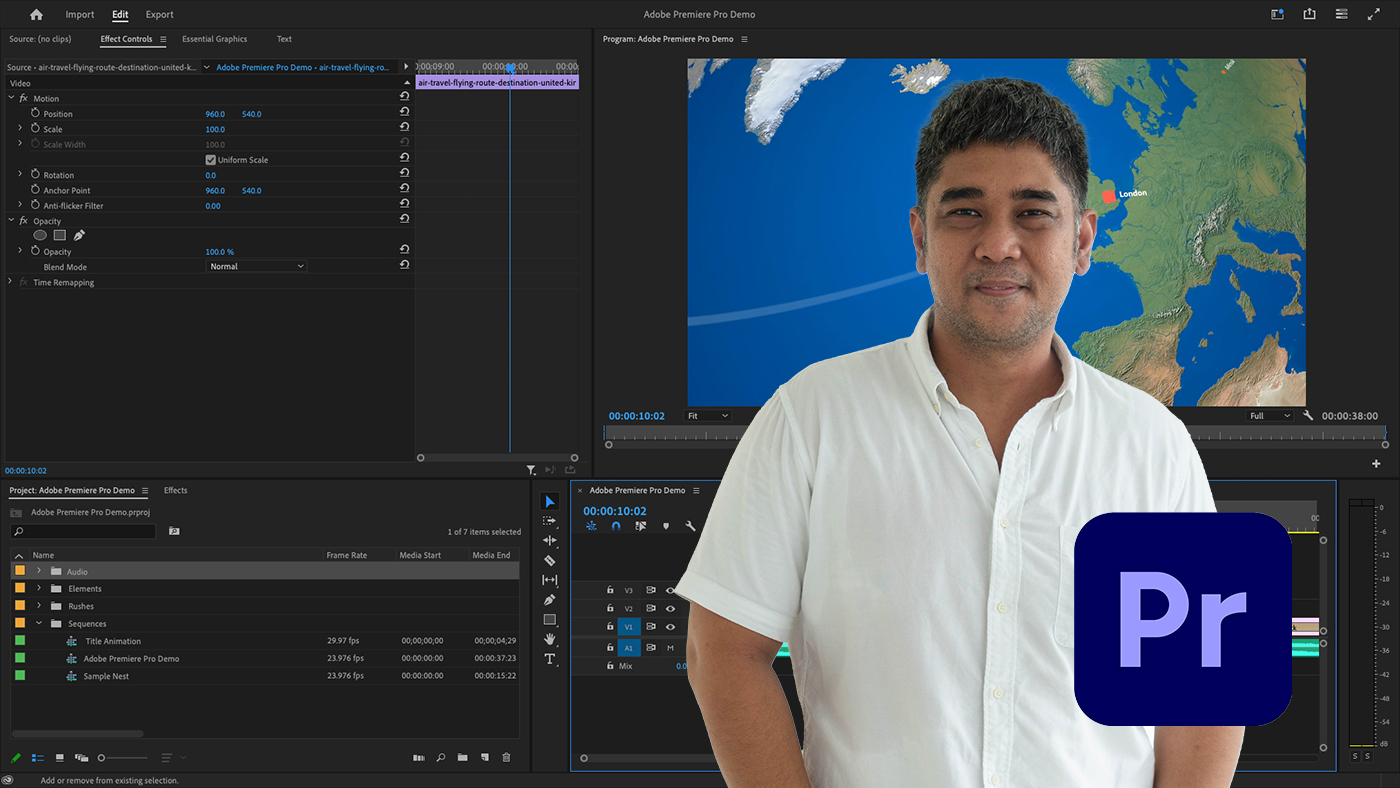
Task: Select Source (no clips) tab
Action: coord(38,39)
